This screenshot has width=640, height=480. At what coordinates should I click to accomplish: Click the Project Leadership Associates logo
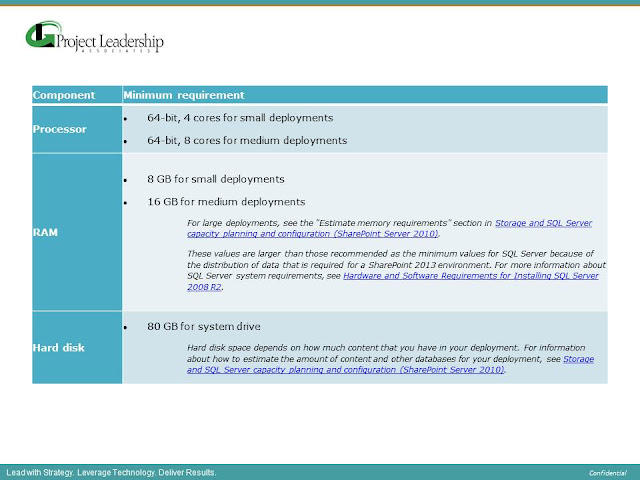[94, 37]
